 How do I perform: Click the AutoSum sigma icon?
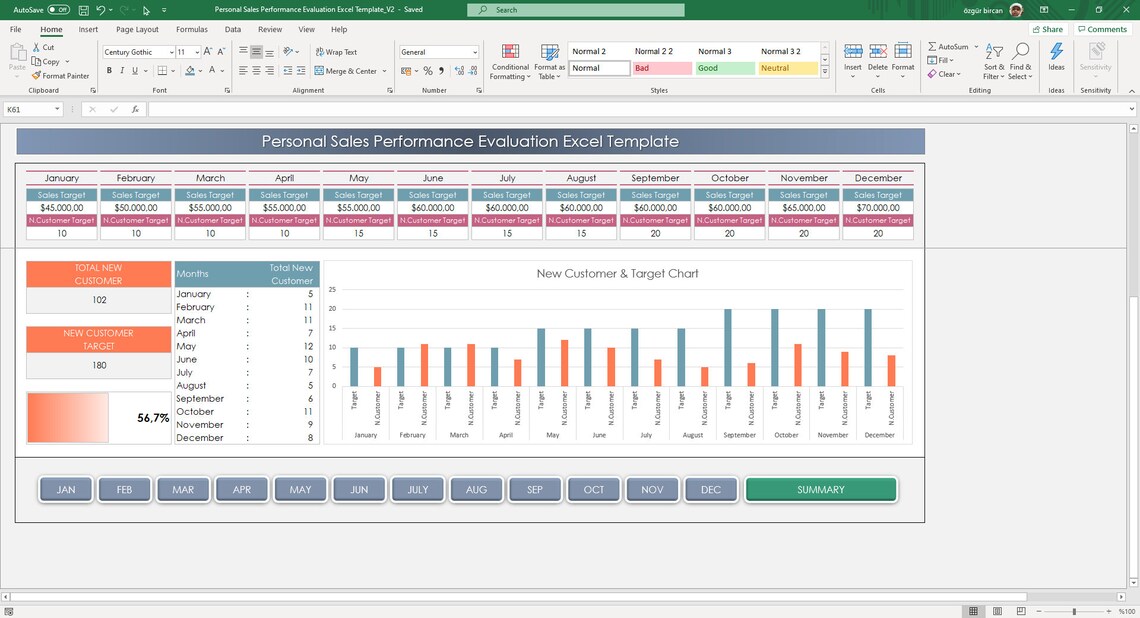(932, 47)
